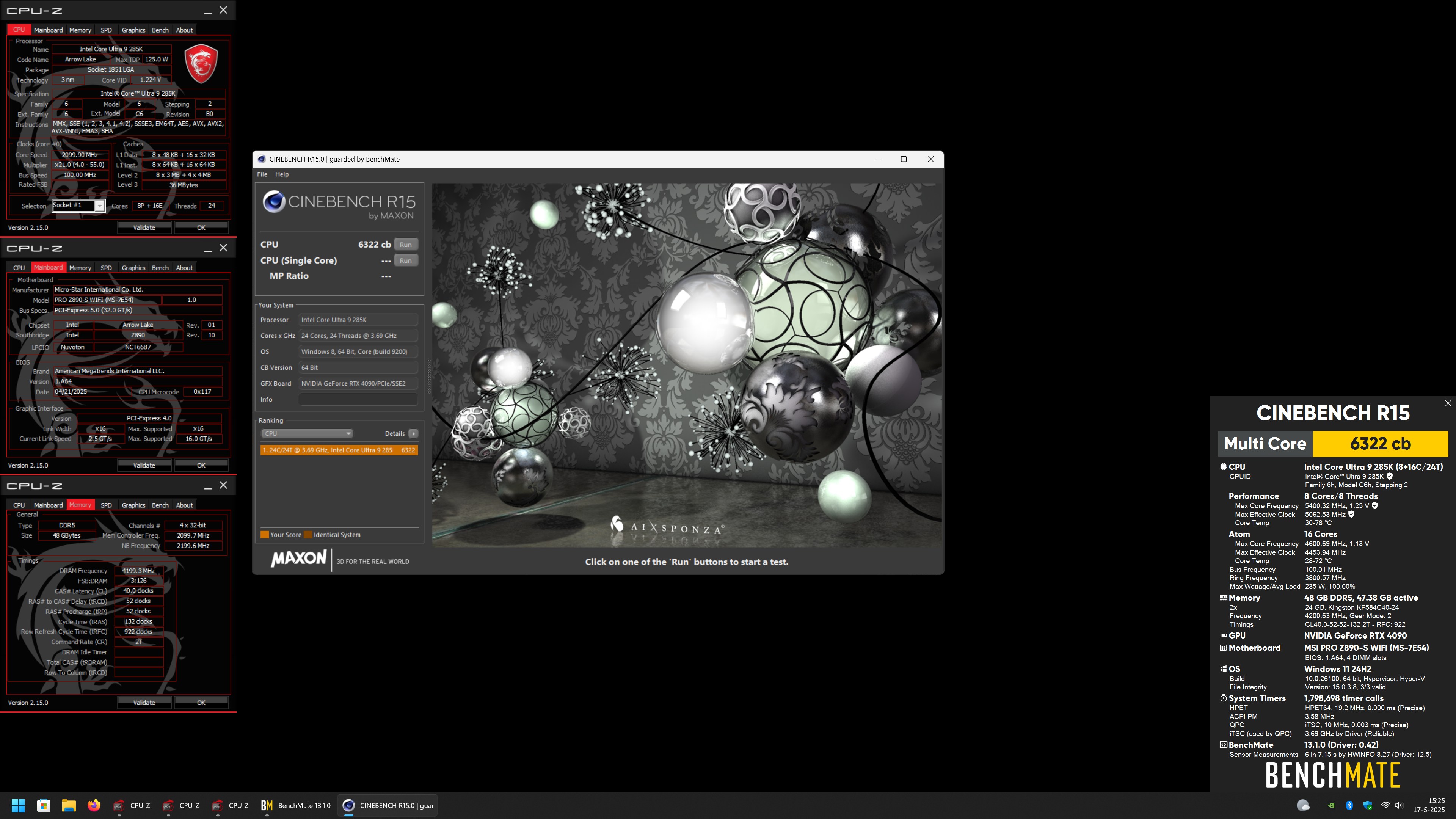Open Windows Security from the tray shield

pos(1367,805)
